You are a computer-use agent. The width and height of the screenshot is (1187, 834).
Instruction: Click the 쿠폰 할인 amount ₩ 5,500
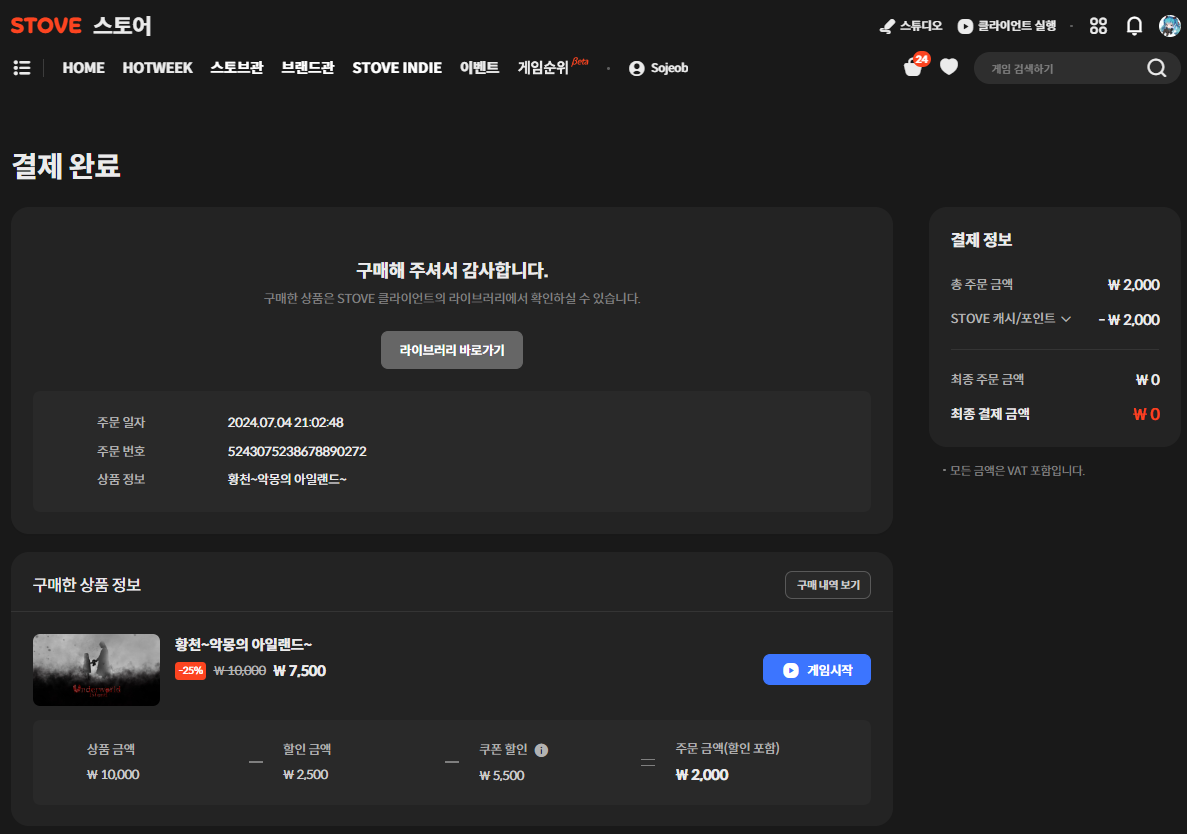[x=502, y=776]
